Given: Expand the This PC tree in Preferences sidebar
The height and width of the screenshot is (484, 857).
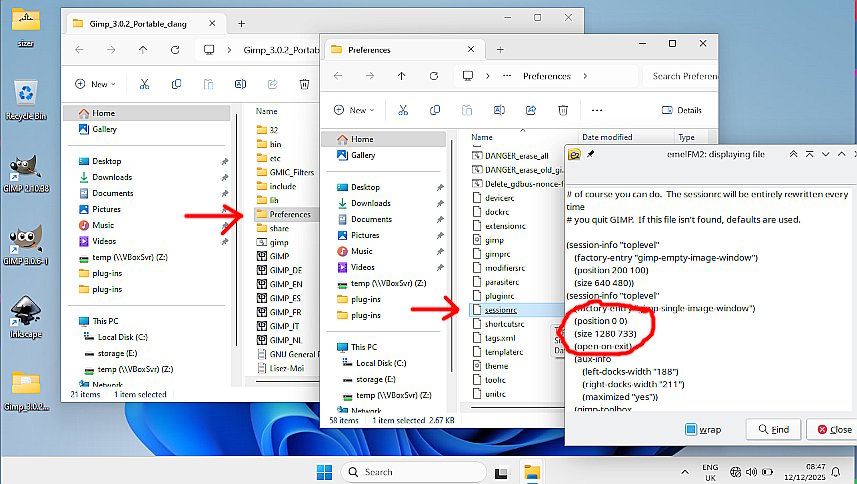Looking at the screenshot, I should point(329,347).
